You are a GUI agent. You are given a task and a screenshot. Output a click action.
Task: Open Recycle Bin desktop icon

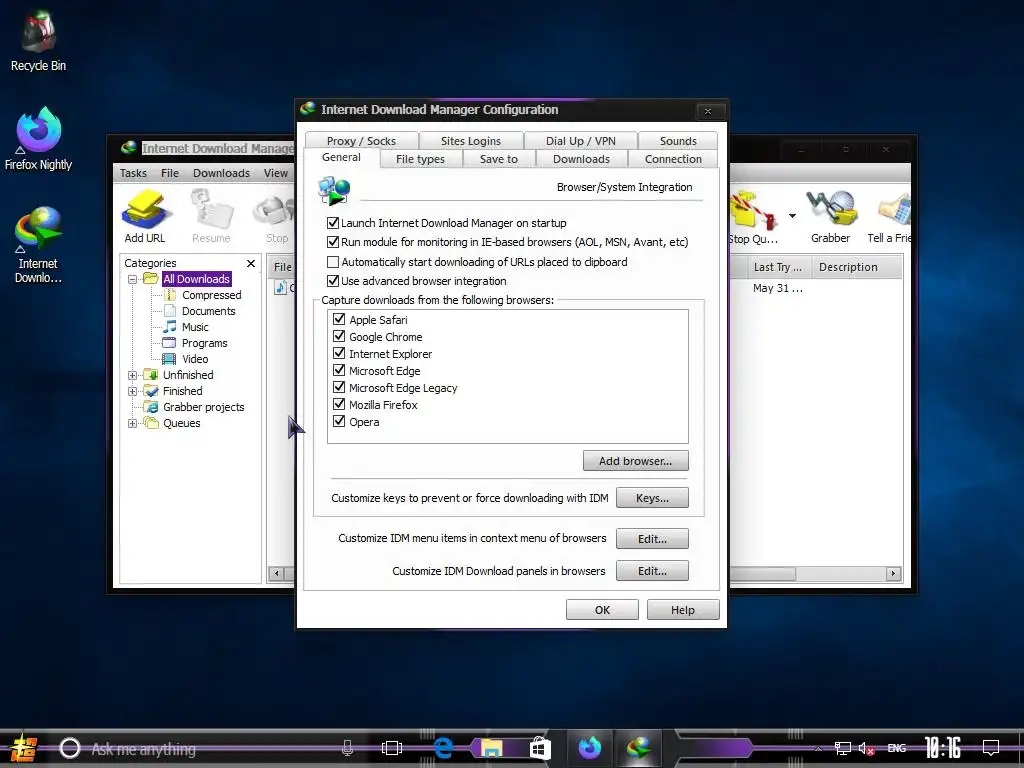[x=38, y=40]
